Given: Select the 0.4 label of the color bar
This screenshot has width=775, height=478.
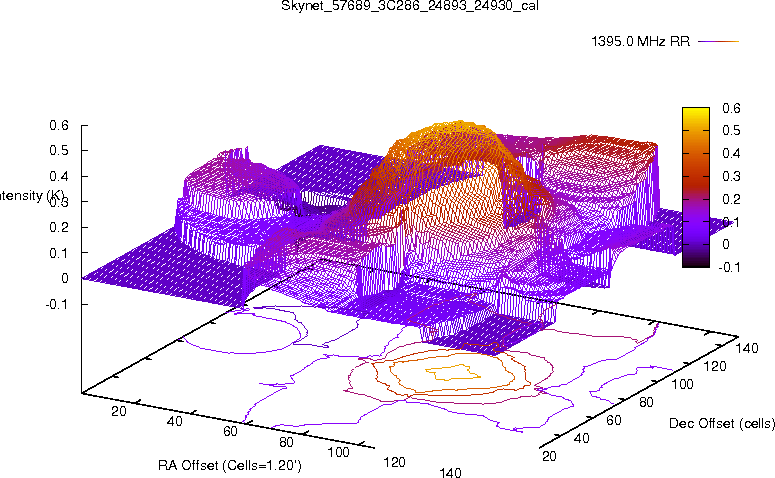Looking at the screenshot, I should click(731, 153).
